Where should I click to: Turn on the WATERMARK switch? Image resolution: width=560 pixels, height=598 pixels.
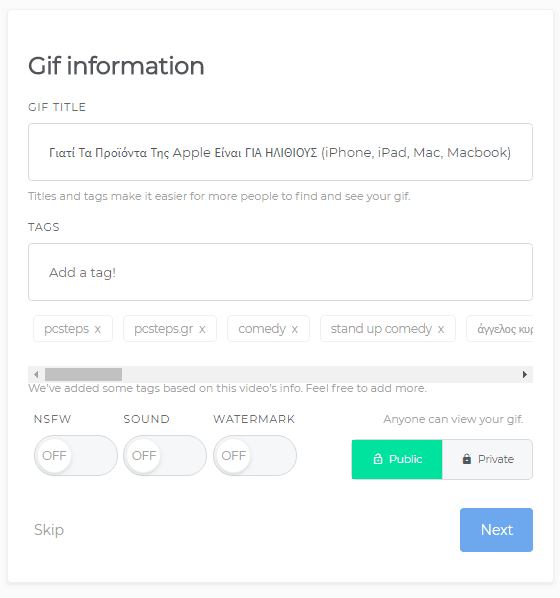pos(255,455)
